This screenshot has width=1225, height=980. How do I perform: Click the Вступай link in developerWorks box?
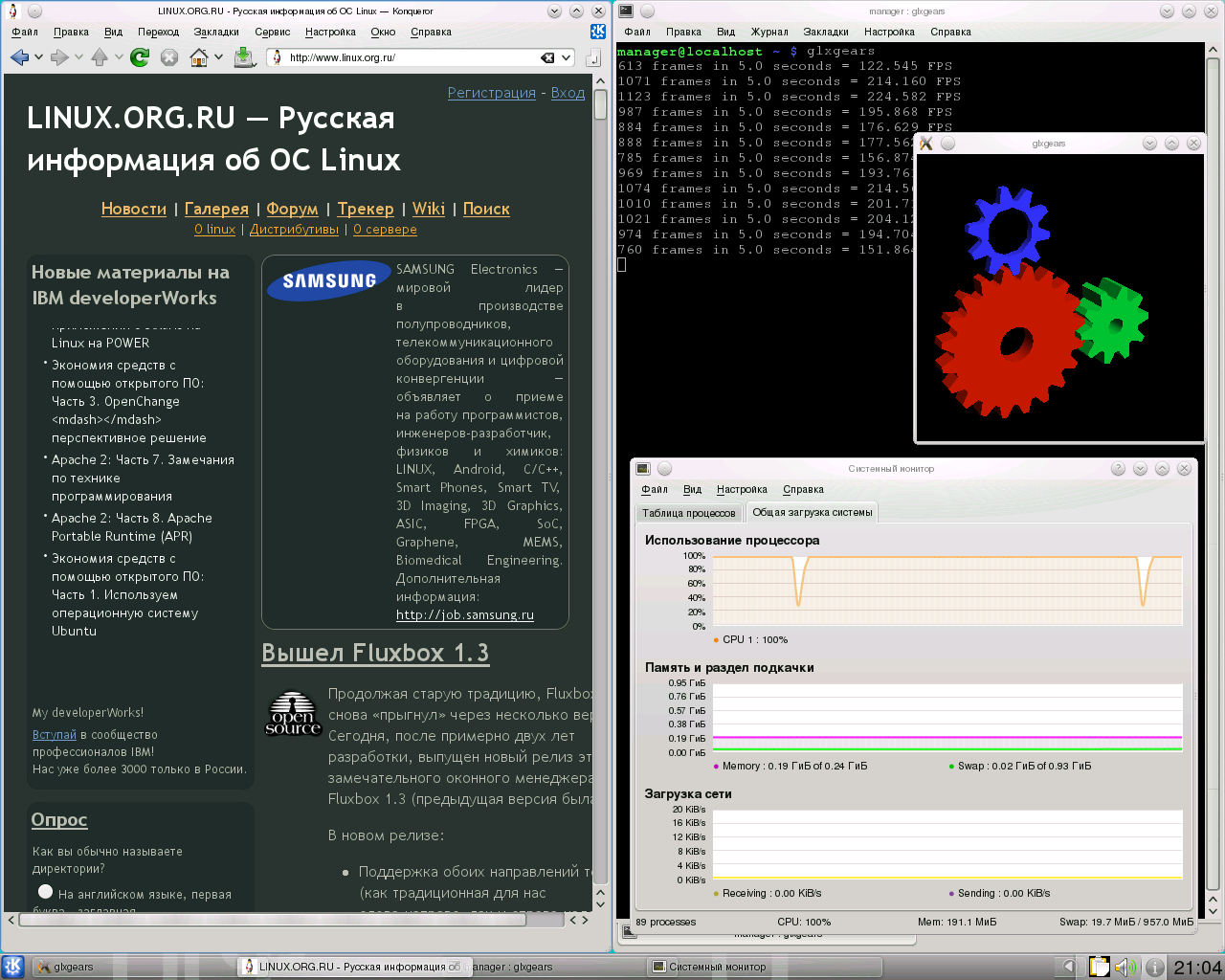pyautogui.click(x=55, y=735)
